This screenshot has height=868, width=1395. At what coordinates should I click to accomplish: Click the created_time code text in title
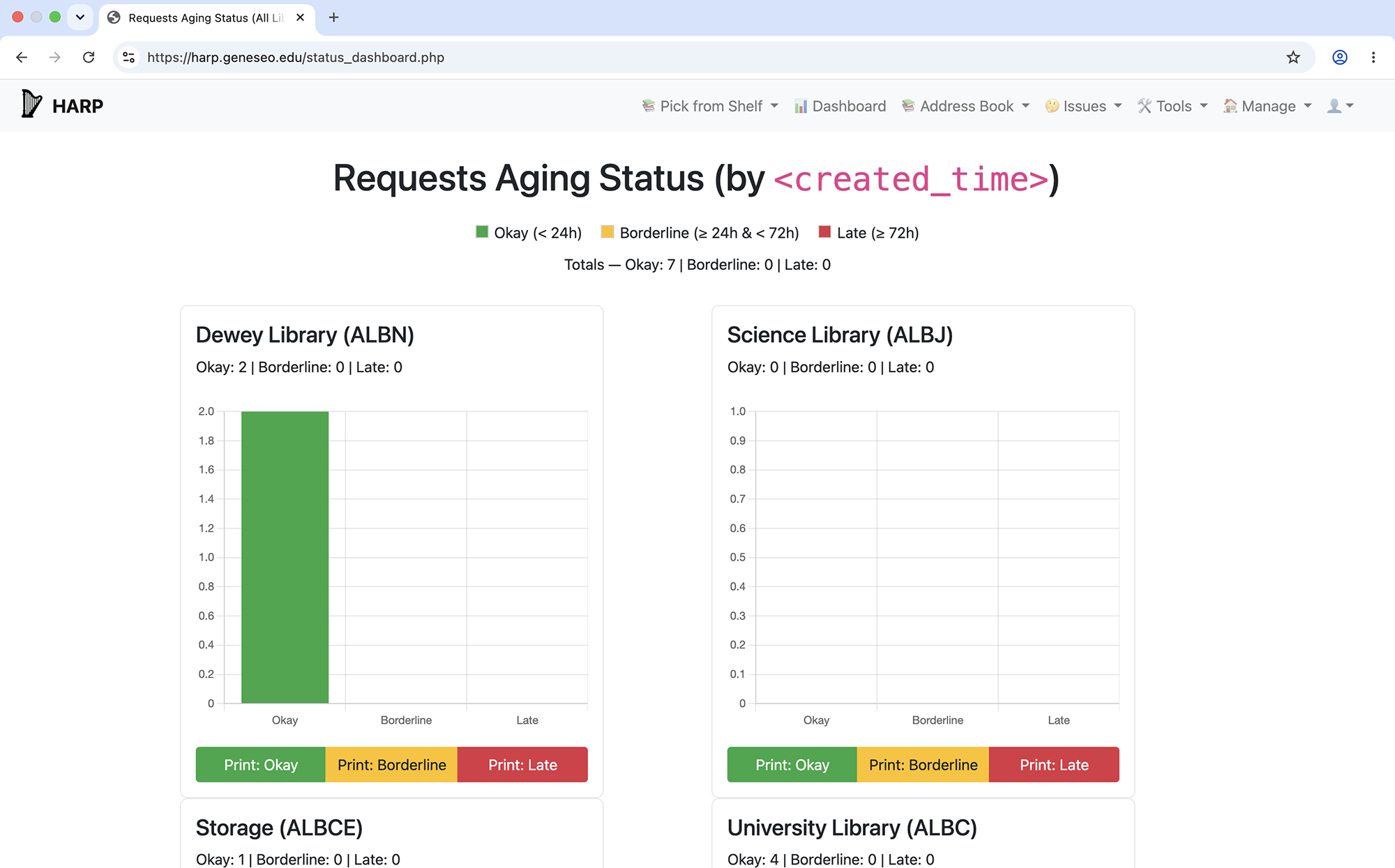click(x=911, y=179)
